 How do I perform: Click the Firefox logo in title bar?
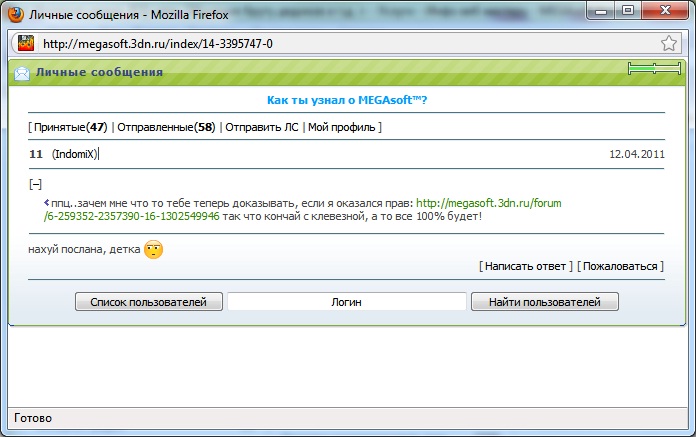tap(16, 14)
